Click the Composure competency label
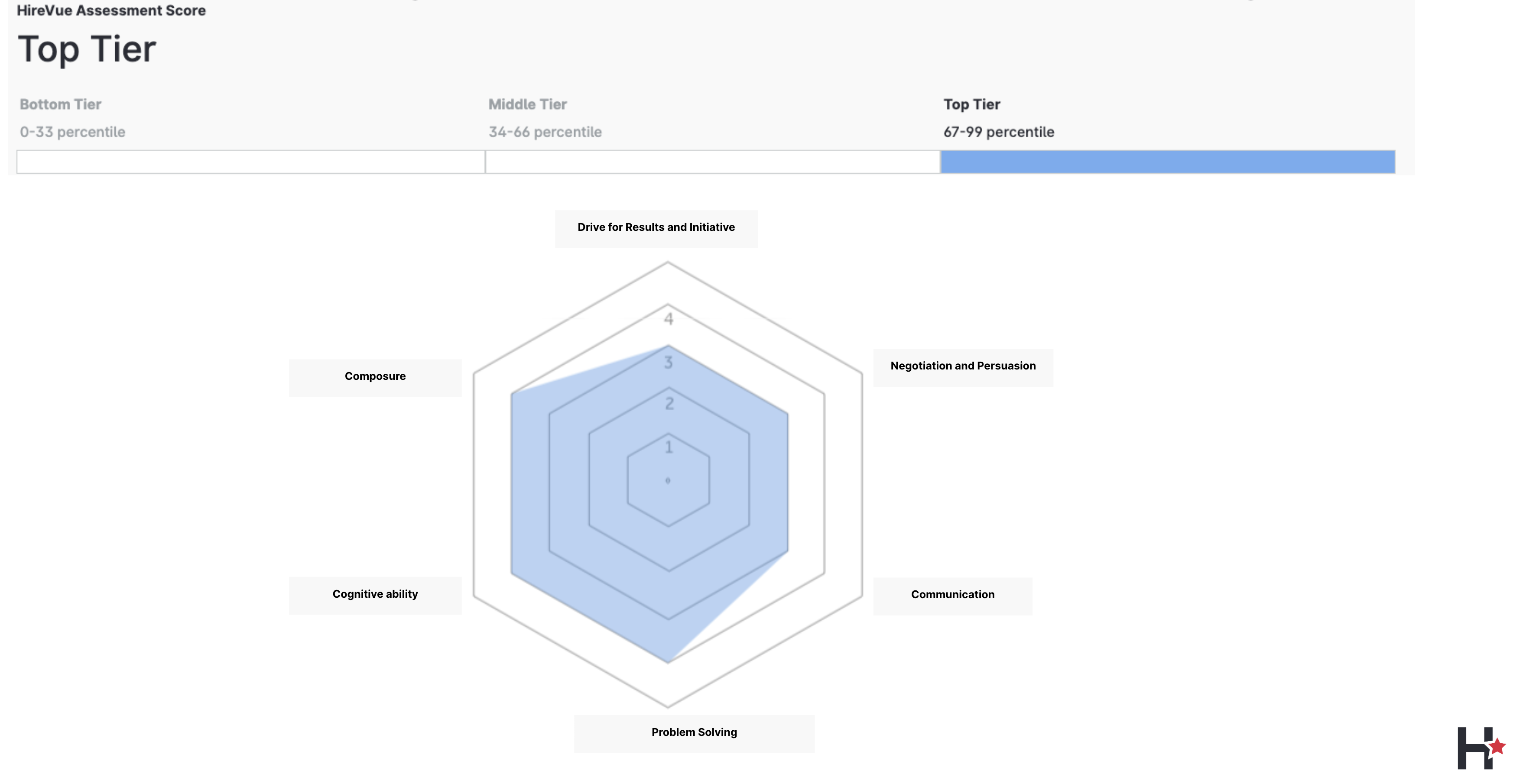 (x=375, y=376)
